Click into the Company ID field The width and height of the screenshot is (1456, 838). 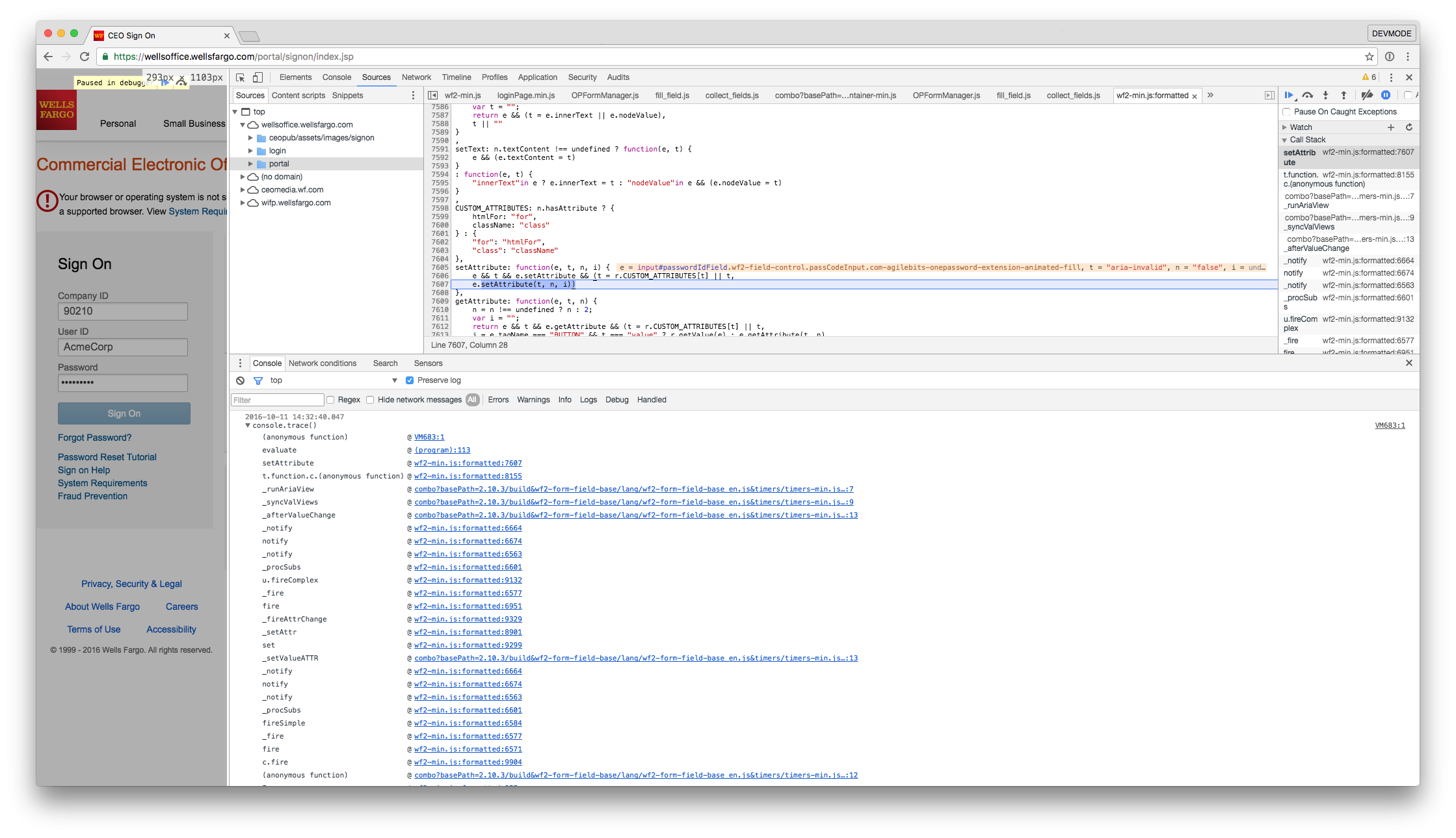(x=123, y=311)
